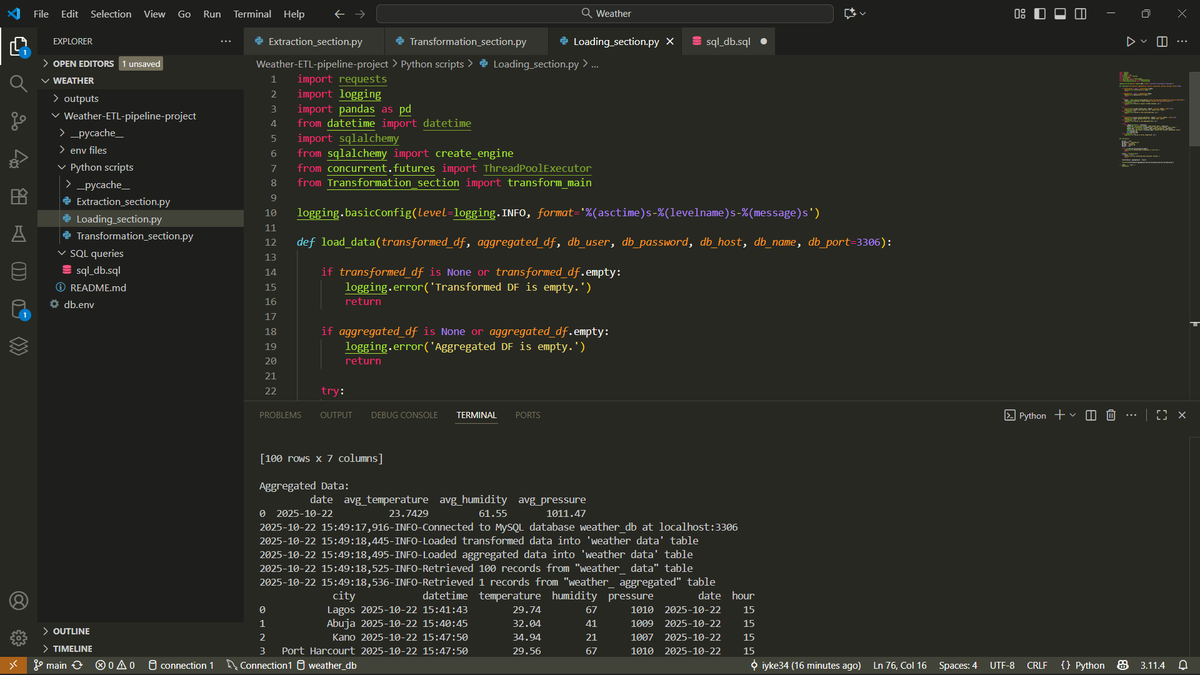The width and height of the screenshot is (1200, 675).
Task: Maximize the terminal panel size
Action: [1162, 415]
